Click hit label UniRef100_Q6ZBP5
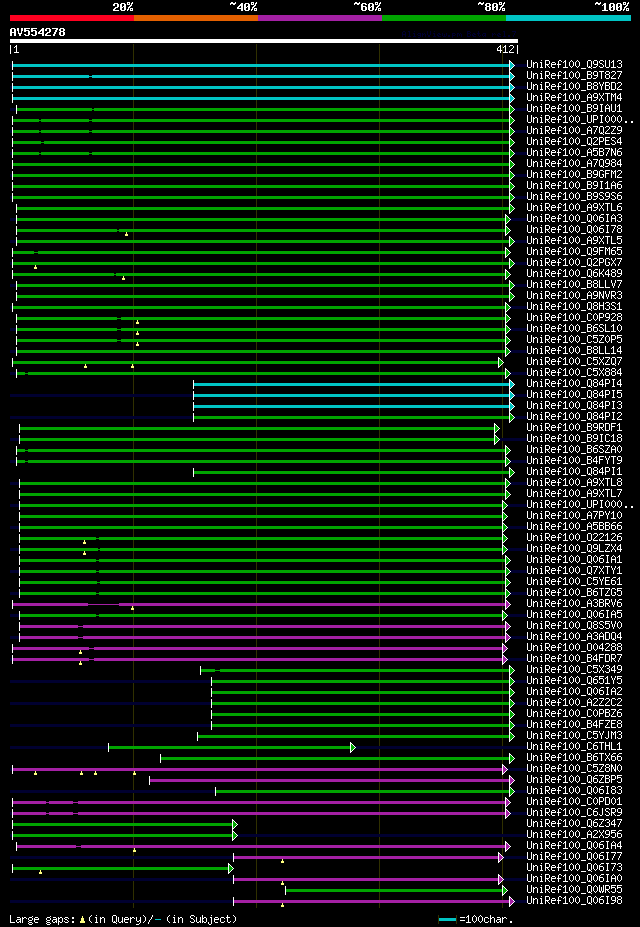Viewport: 640px width, 927px height. [574, 780]
